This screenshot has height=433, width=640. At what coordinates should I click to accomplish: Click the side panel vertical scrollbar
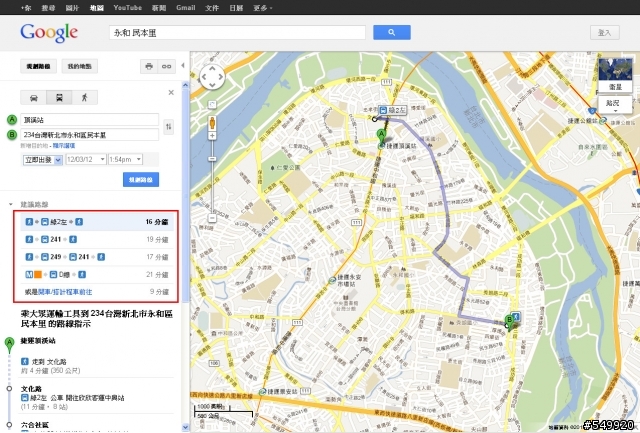185,196
